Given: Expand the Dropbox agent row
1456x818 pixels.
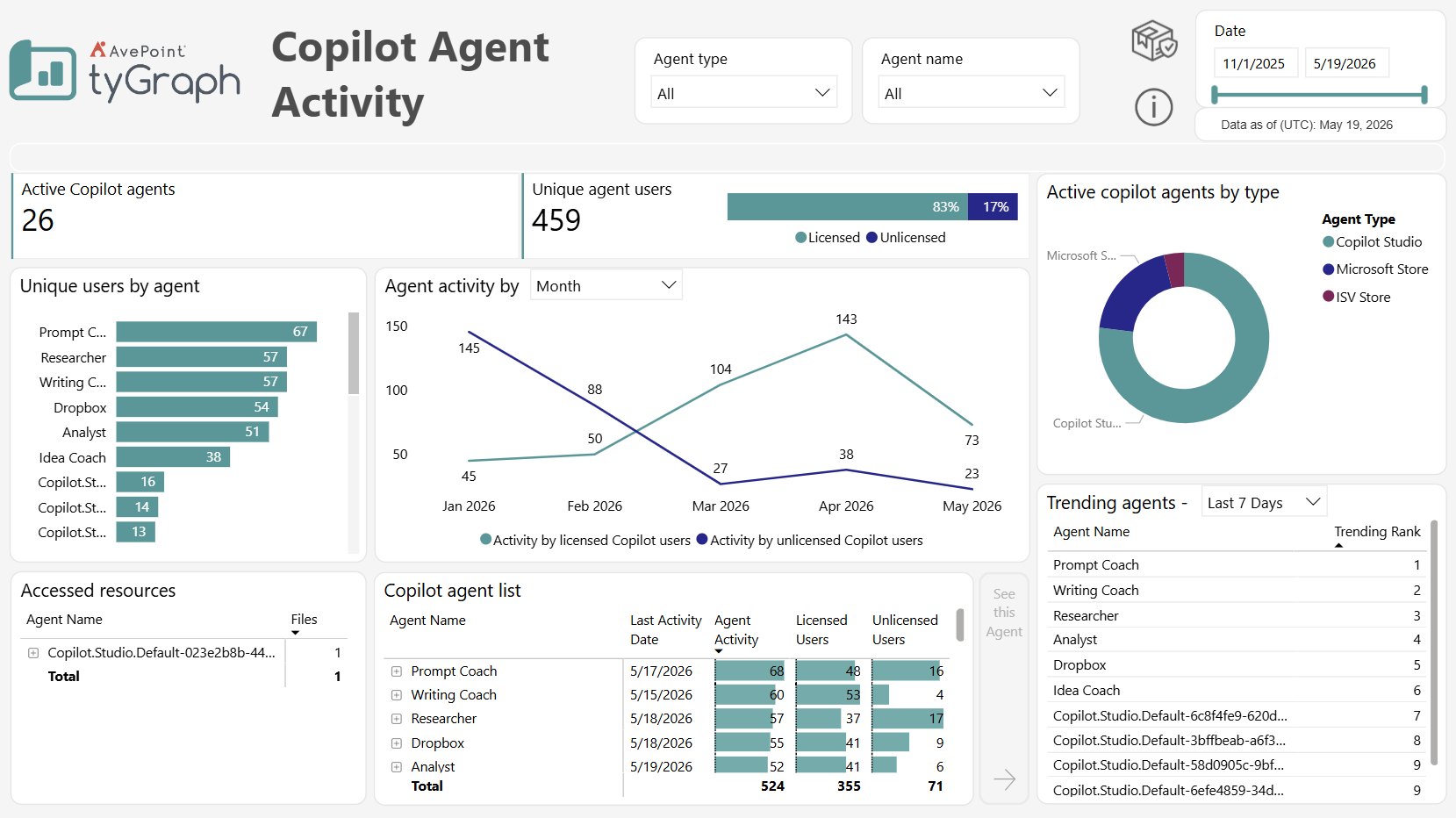Looking at the screenshot, I should point(396,743).
